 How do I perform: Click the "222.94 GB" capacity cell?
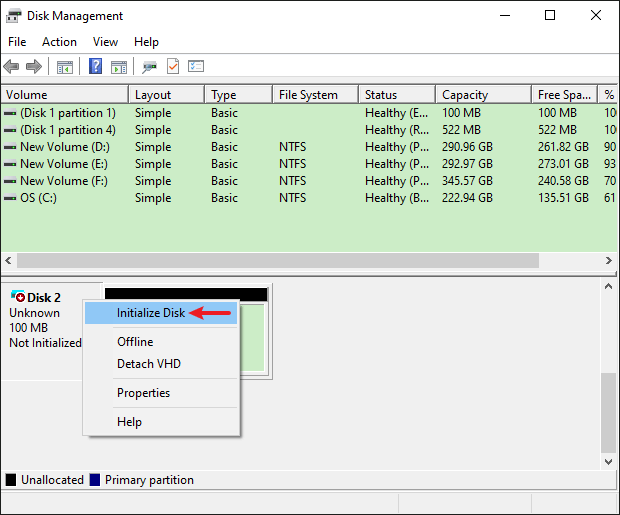coord(467,198)
